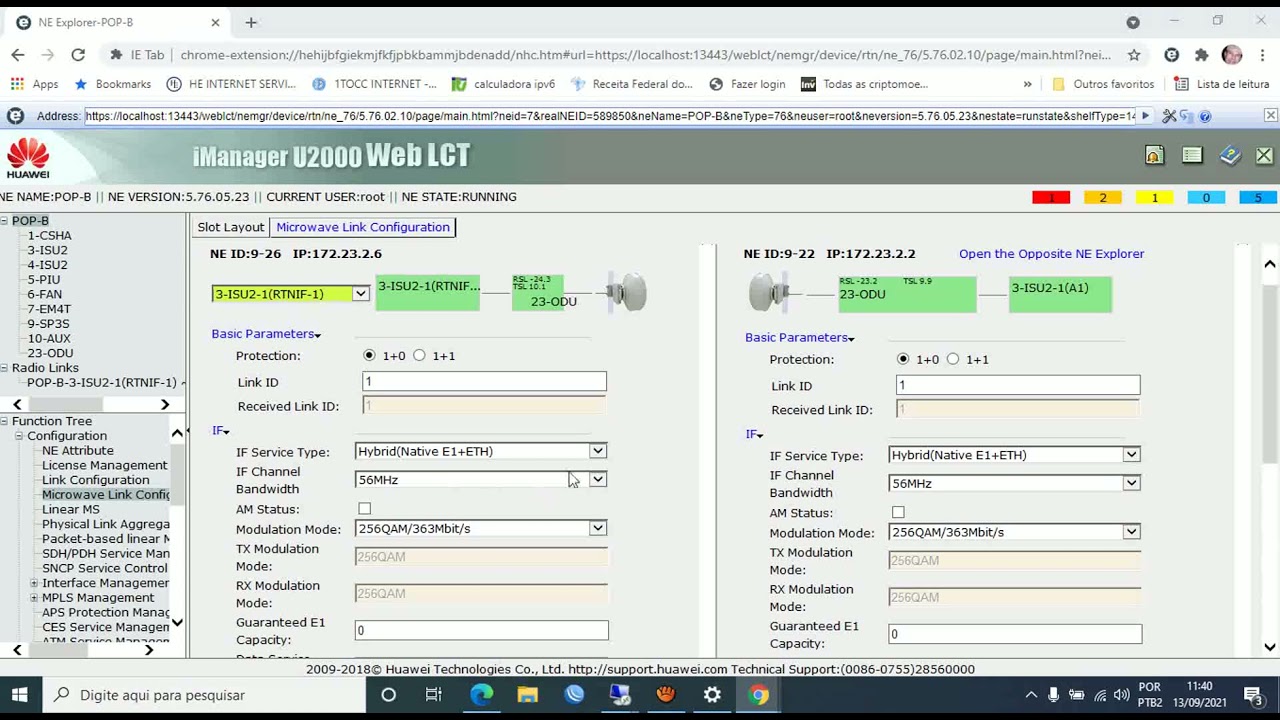Screen dimensions: 1280x720
Task: Open the help book icon in header
Action: coord(1230,156)
